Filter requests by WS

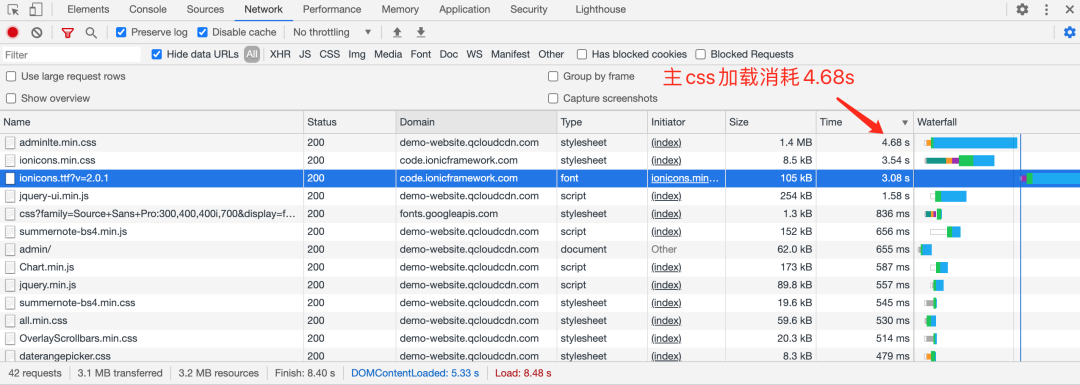475,54
